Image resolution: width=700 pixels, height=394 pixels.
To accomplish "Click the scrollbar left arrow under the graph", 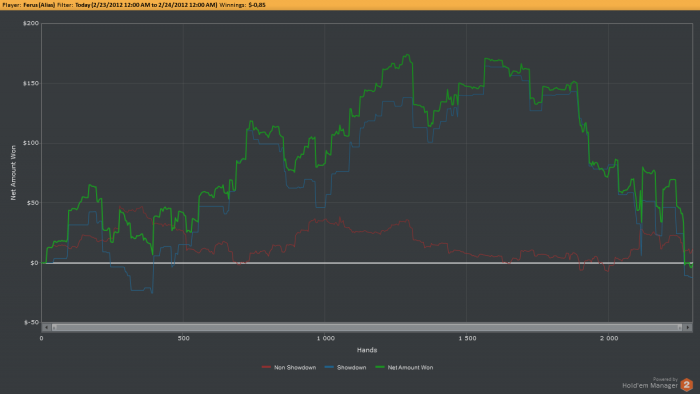I will click(46, 328).
